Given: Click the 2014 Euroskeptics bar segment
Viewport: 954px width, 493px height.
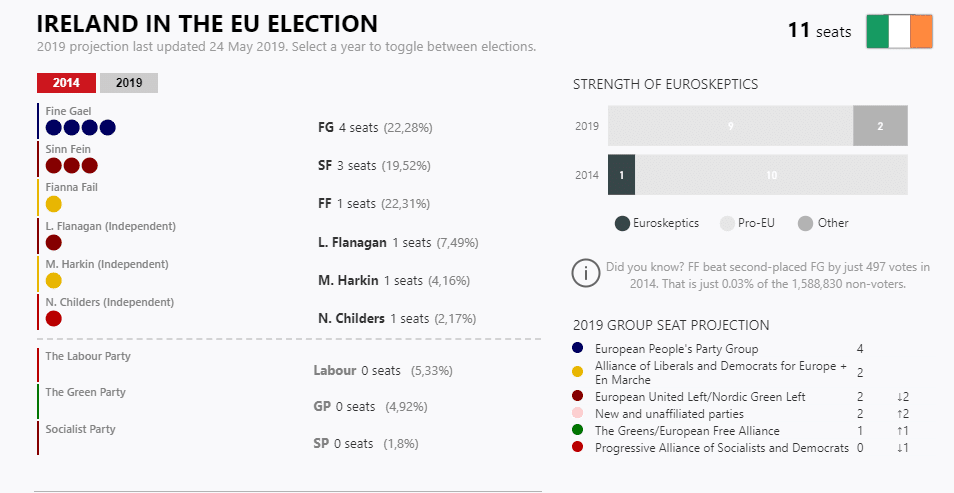Looking at the screenshot, I should 621,175.
